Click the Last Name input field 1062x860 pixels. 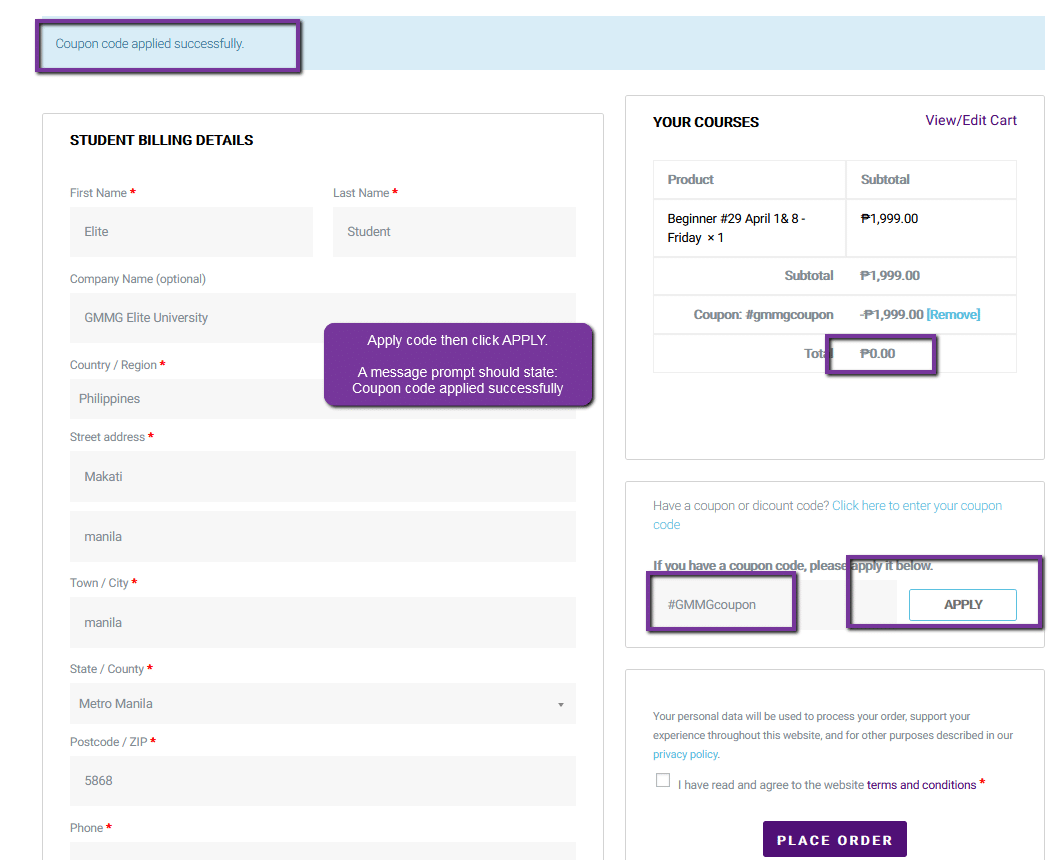[x=454, y=232]
